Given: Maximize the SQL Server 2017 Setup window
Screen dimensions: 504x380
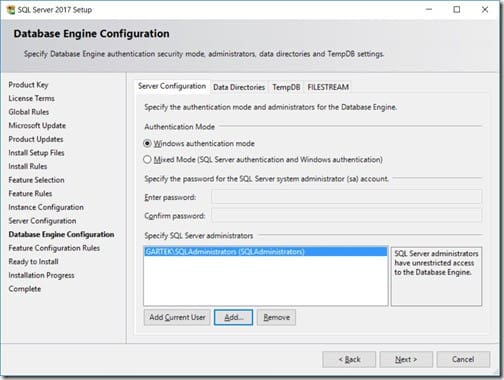Looking at the screenshot, I should (457, 10).
